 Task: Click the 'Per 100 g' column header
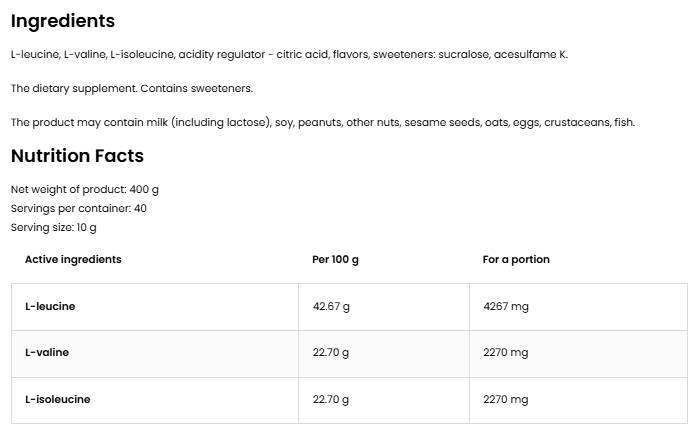336,259
